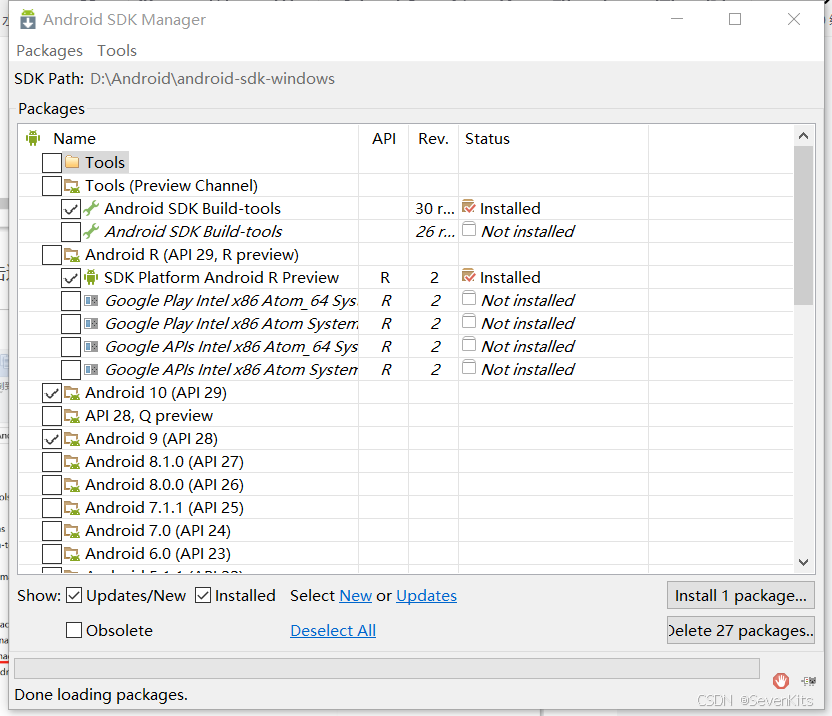Enable the Obsolete show filter
Viewport: 832px width, 716px height.
74,630
